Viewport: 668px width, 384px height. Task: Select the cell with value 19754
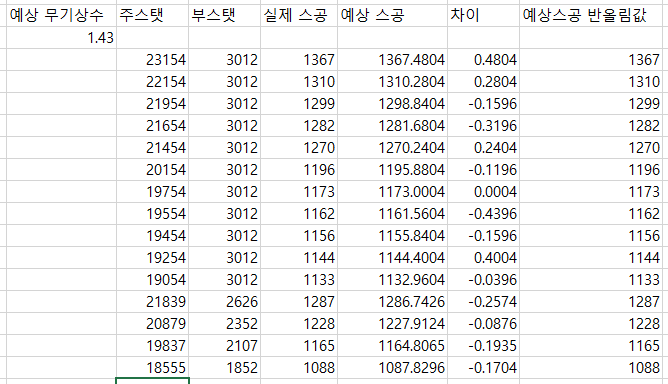point(153,192)
